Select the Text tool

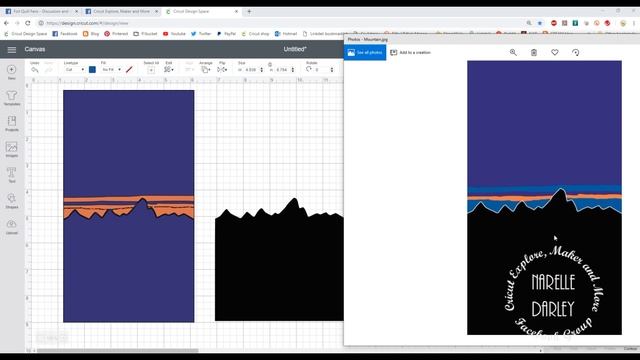[x=11, y=175]
